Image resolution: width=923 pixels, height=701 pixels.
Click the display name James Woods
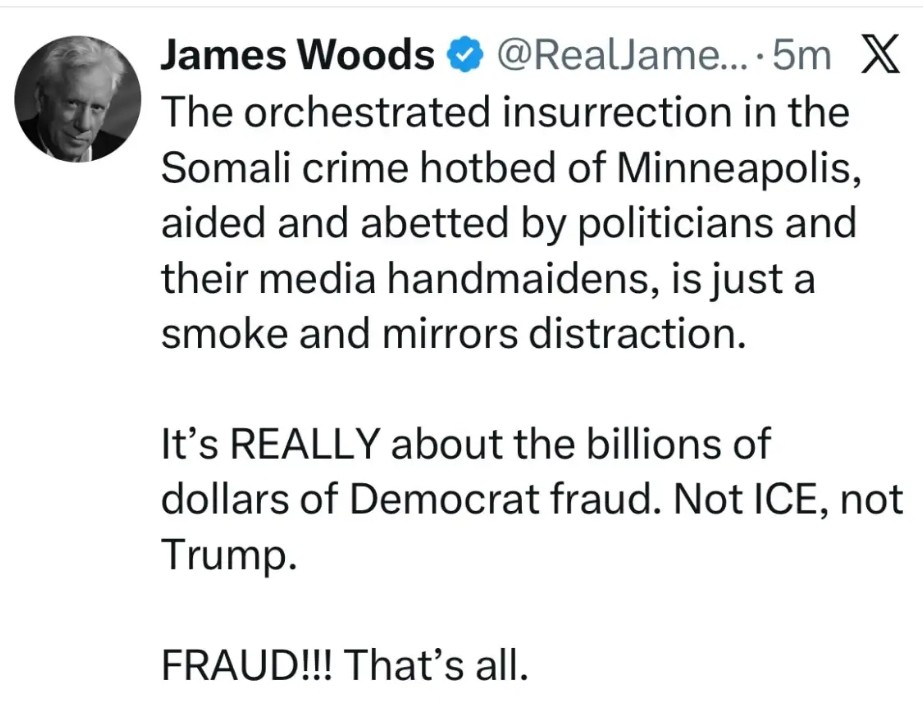coord(297,57)
